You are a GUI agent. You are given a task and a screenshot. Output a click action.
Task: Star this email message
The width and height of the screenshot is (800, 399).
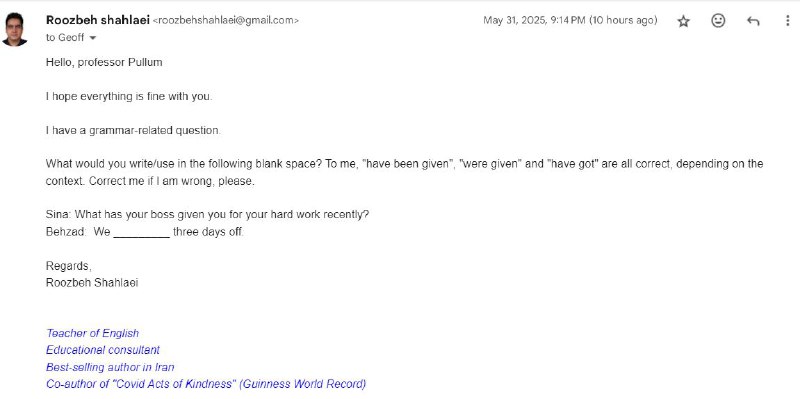pos(683,21)
